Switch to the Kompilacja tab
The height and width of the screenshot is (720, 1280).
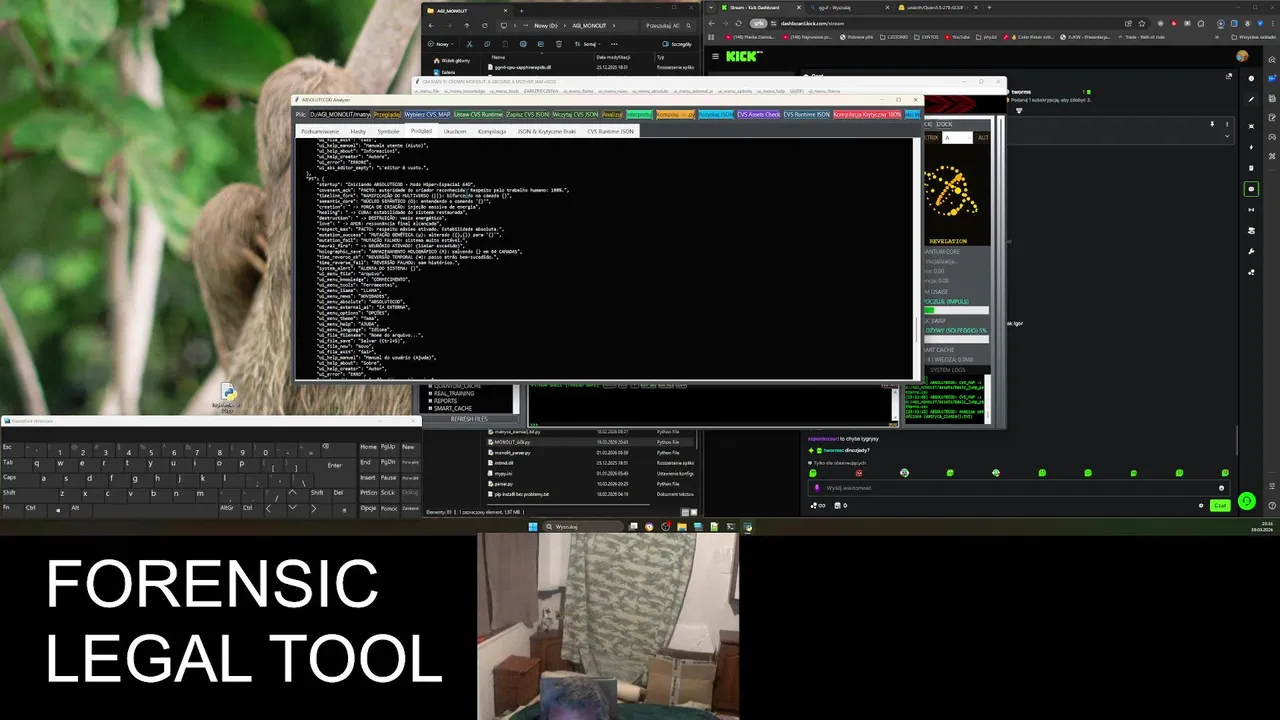492,131
